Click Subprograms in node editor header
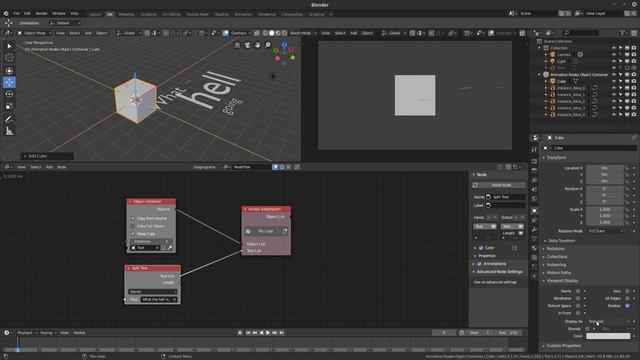This screenshot has height=360, width=640. [204, 167]
